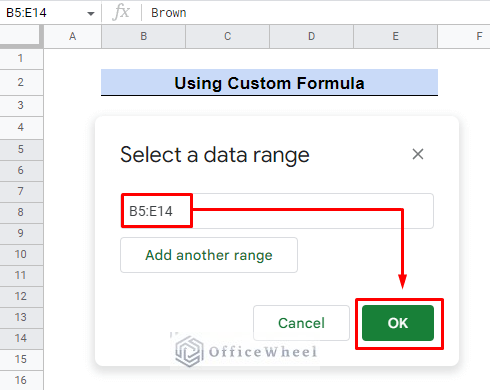The height and width of the screenshot is (390, 490).
Task: Click the B5:E14 range input field
Action: point(277,211)
